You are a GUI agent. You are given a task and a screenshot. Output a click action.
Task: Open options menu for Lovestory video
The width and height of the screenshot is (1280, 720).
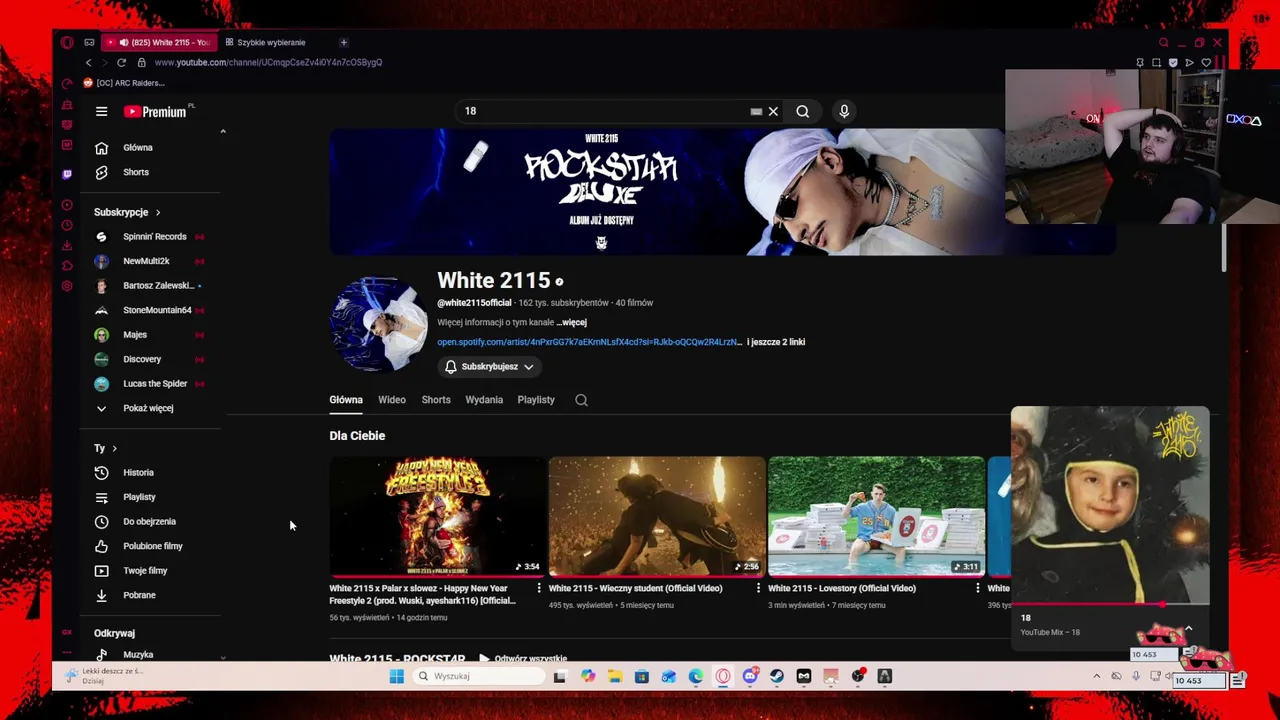click(978, 589)
